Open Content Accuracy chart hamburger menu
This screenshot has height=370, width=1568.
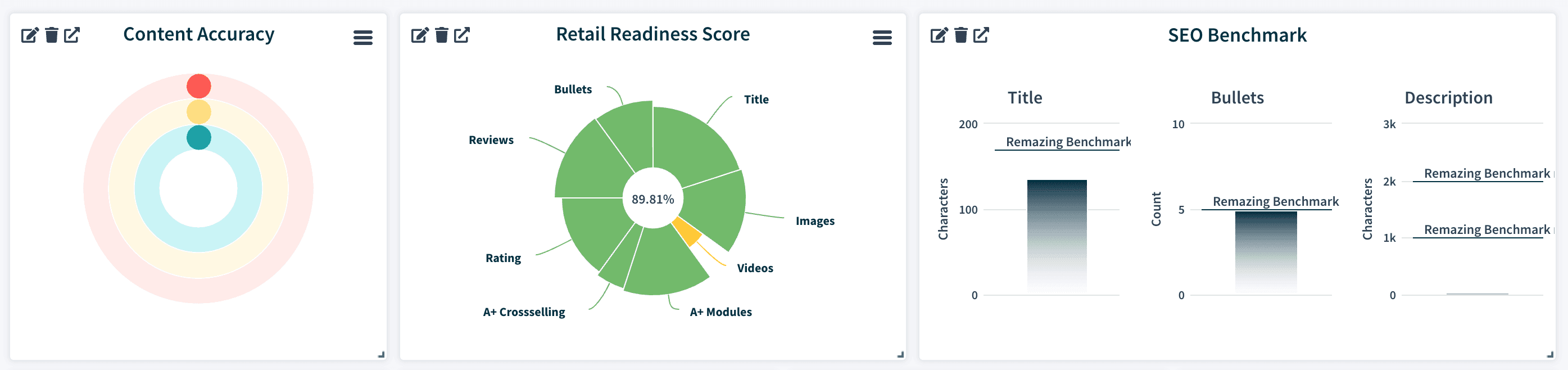[363, 38]
